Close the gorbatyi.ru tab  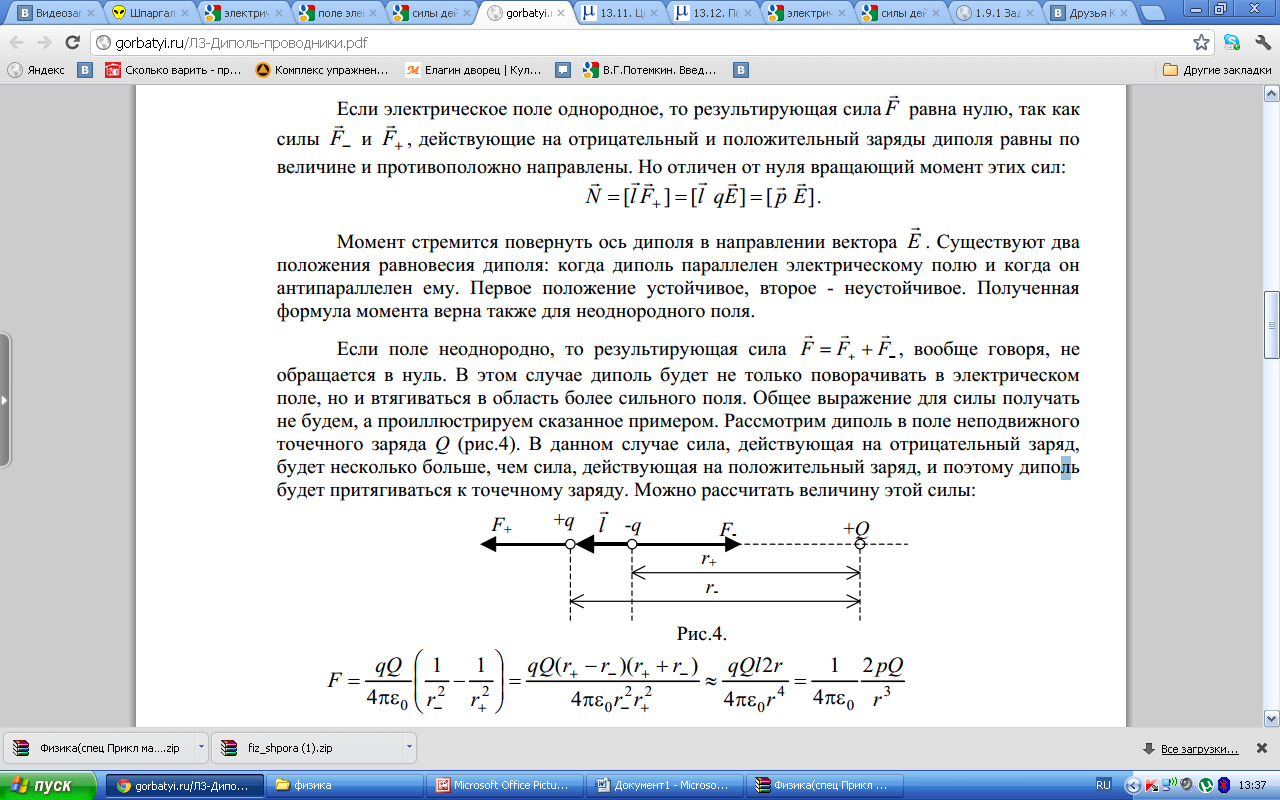(560, 14)
